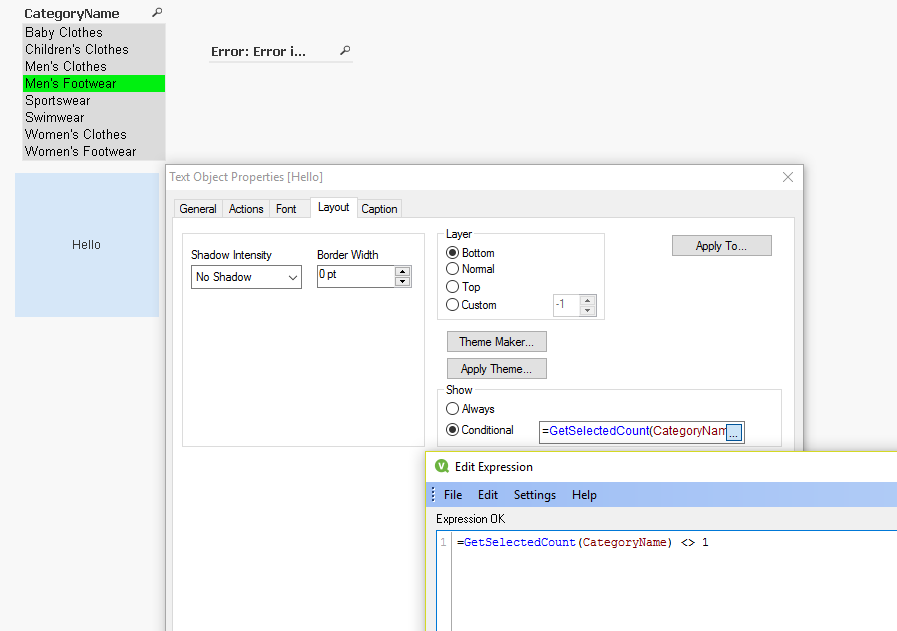This screenshot has height=631, width=897.
Task: Click the Apply To... button
Action: pyautogui.click(x=721, y=246)
